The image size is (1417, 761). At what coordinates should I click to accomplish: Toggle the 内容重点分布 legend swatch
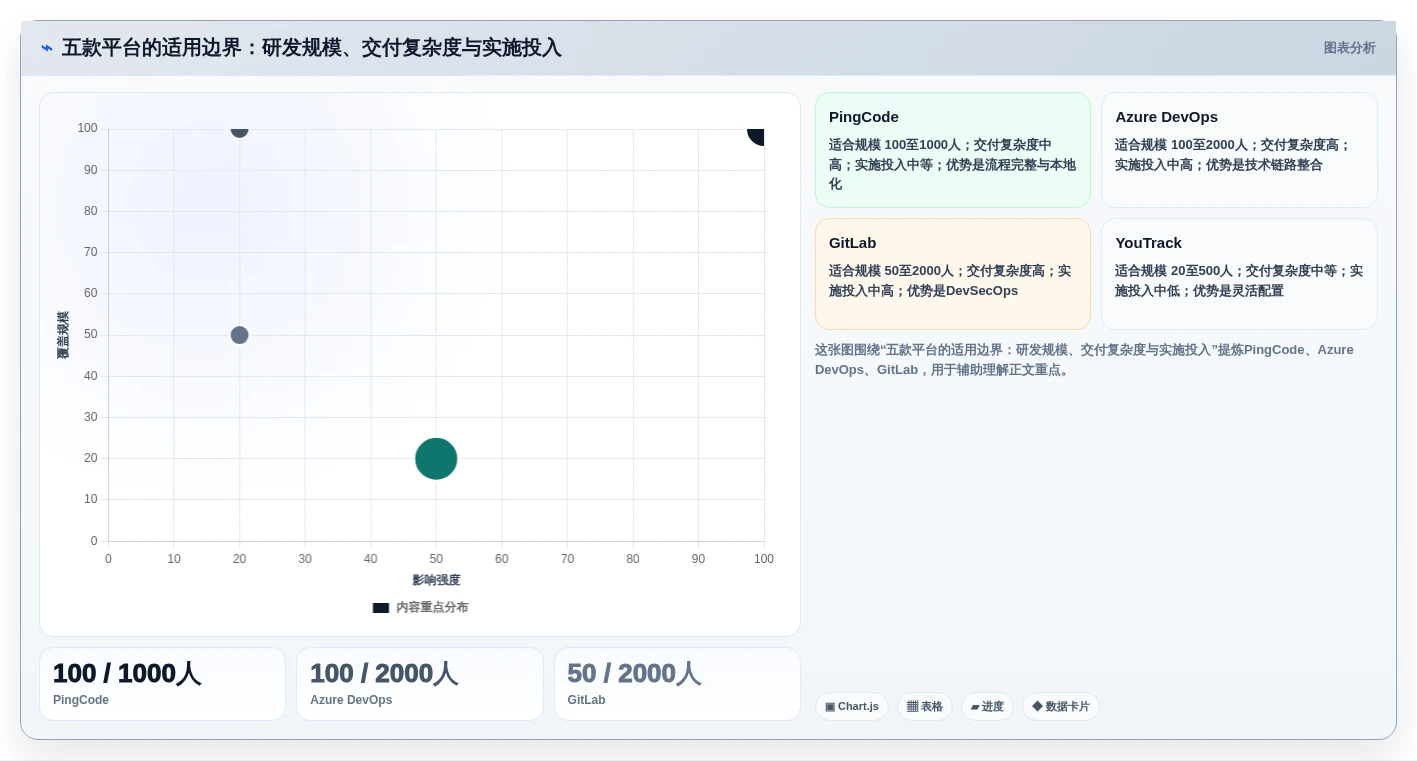point(381,607)
